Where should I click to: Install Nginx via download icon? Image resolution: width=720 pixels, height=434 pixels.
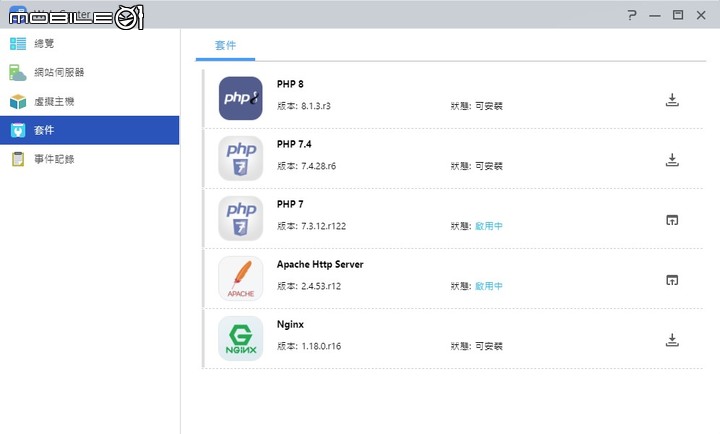672,340
